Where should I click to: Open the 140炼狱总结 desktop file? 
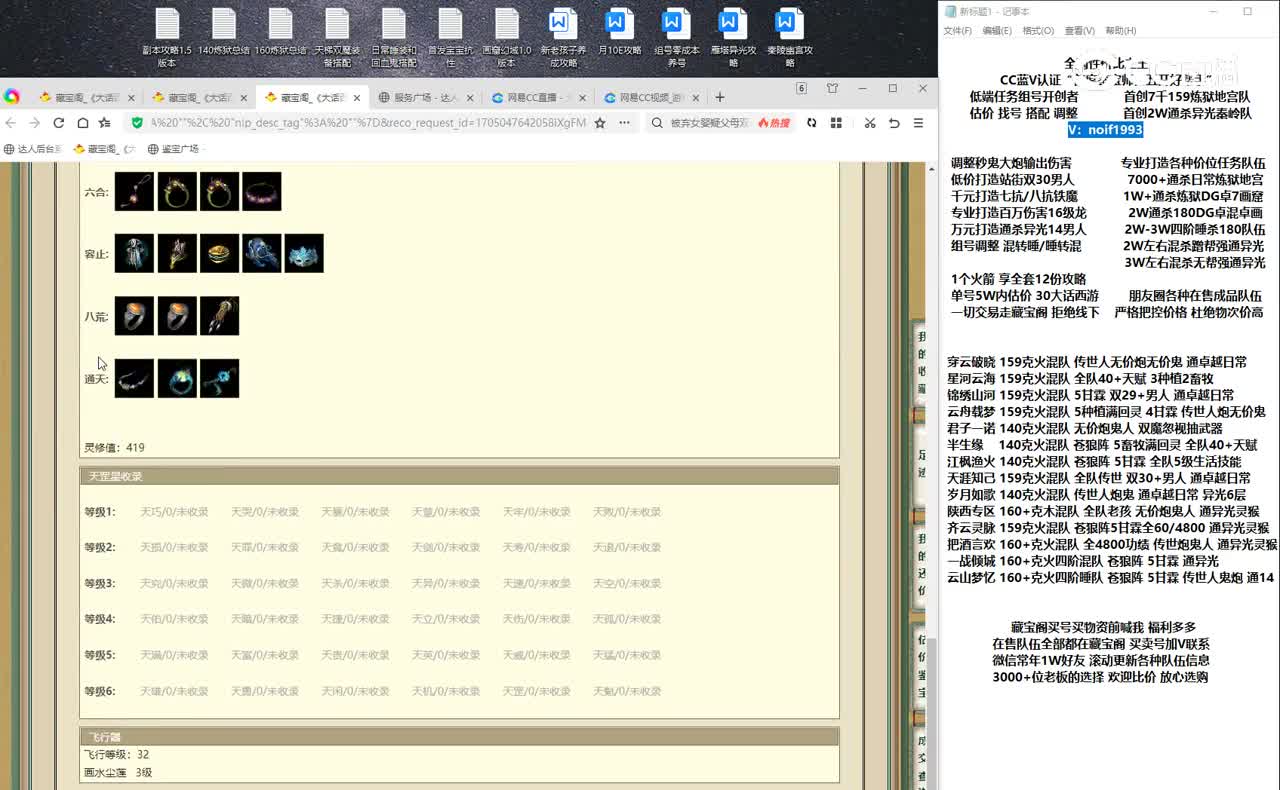pyautogui.click(x=224, y=33)
